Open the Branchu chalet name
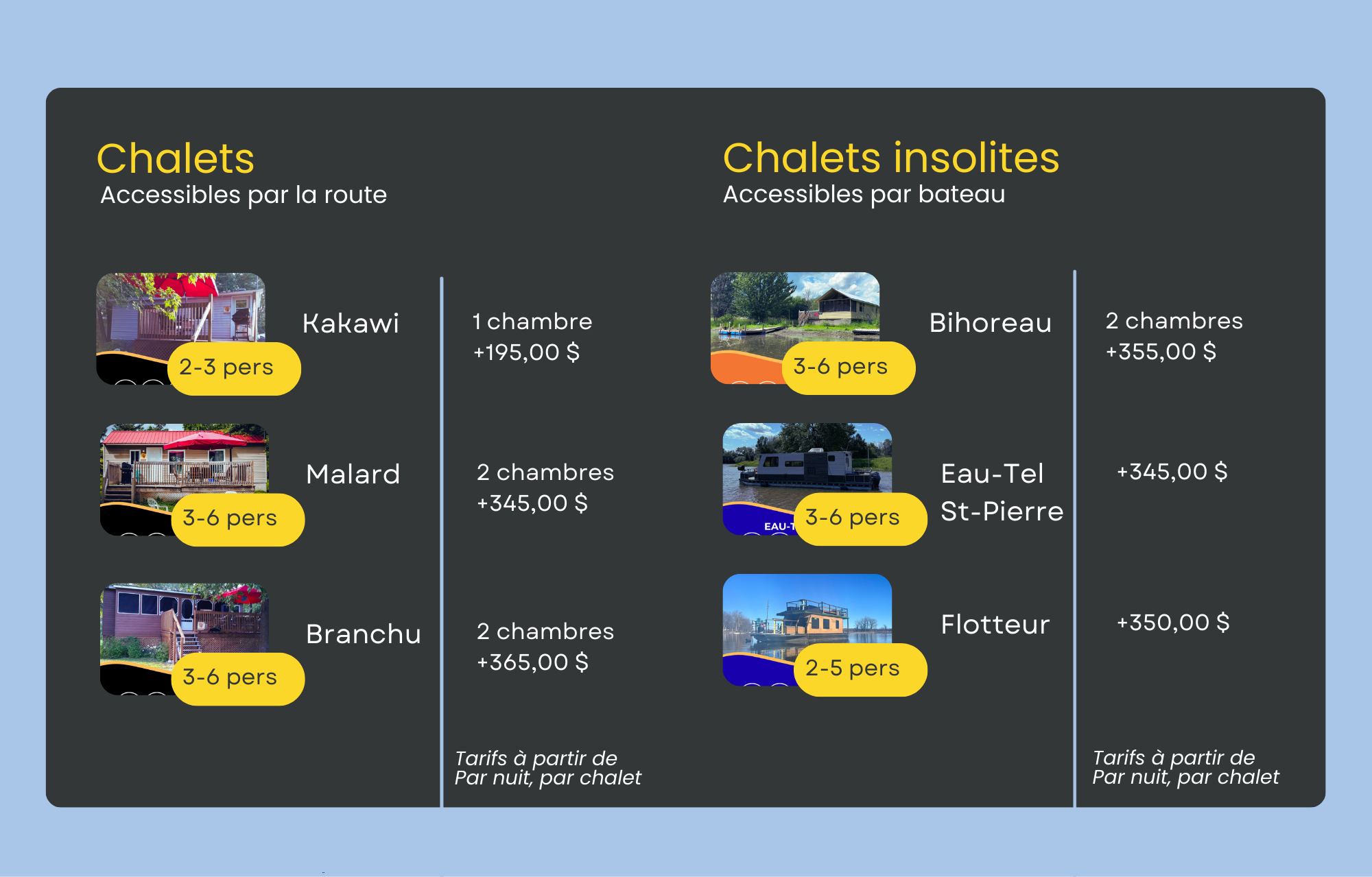Screen dimensions: 1372x877 pos(363,634)
